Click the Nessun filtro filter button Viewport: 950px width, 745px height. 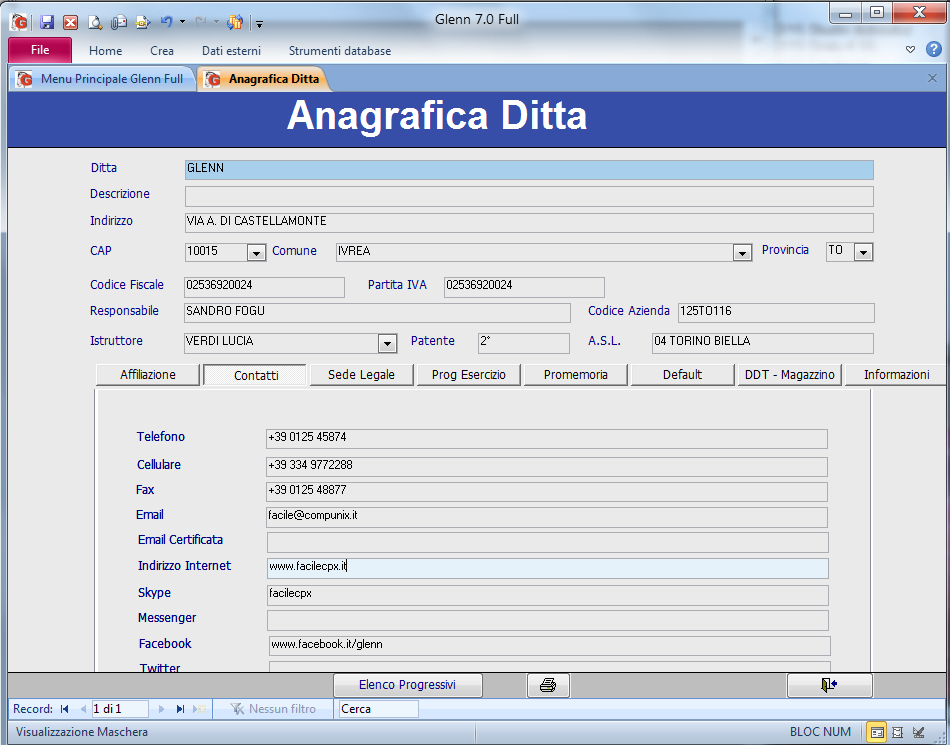273,709
